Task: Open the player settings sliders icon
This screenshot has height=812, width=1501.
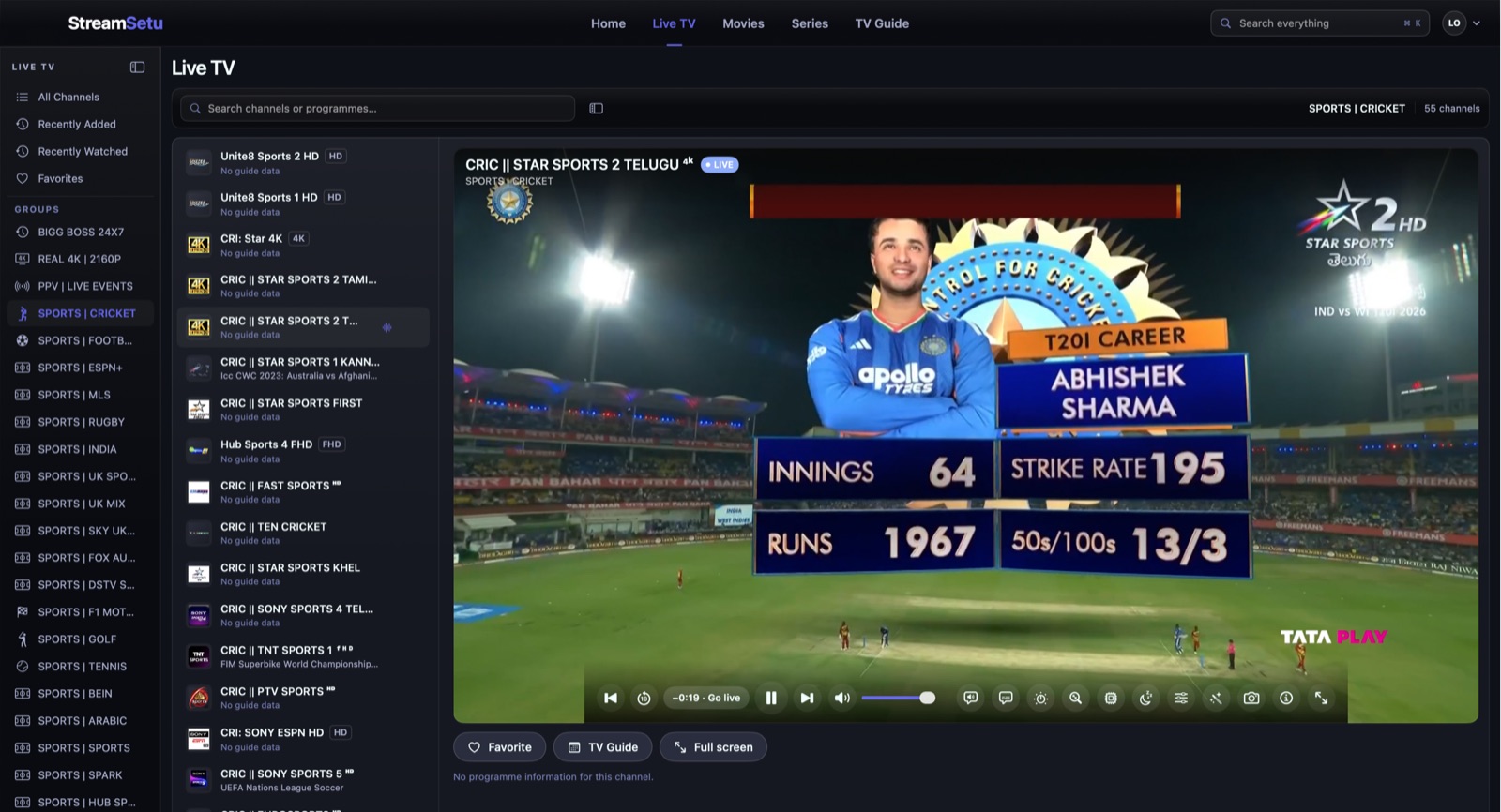Action: tap(1181, 698)
